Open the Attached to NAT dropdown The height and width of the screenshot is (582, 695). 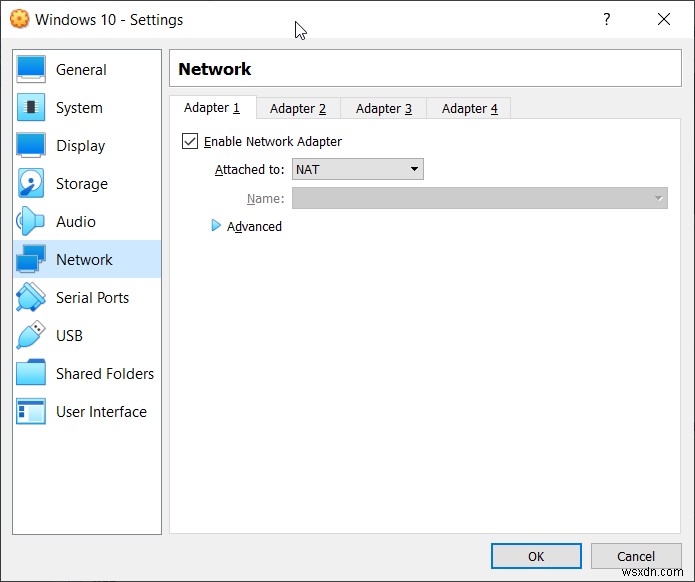358,169
